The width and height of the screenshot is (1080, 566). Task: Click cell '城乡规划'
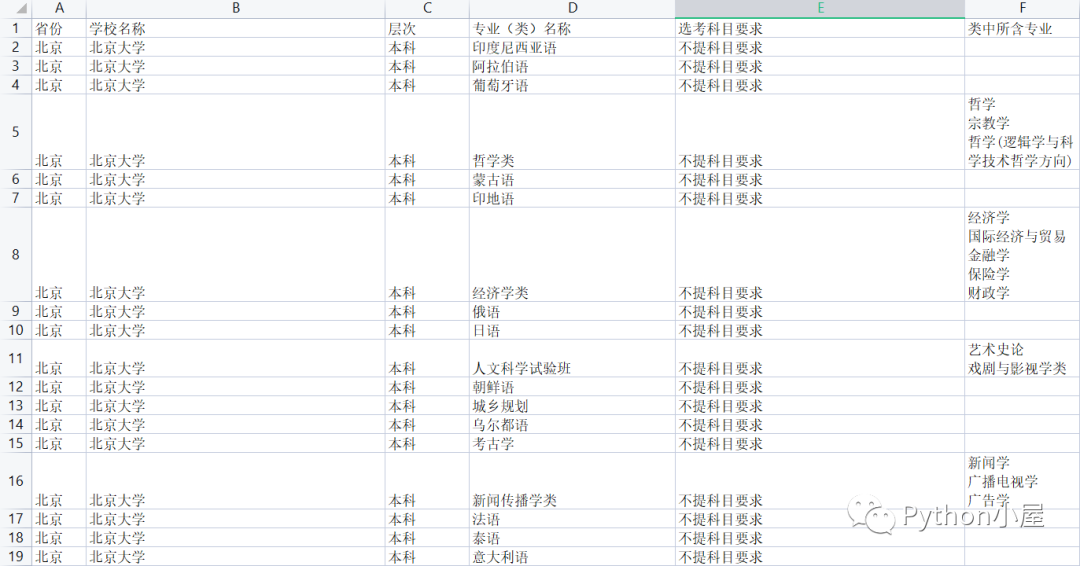pos(572,406)
